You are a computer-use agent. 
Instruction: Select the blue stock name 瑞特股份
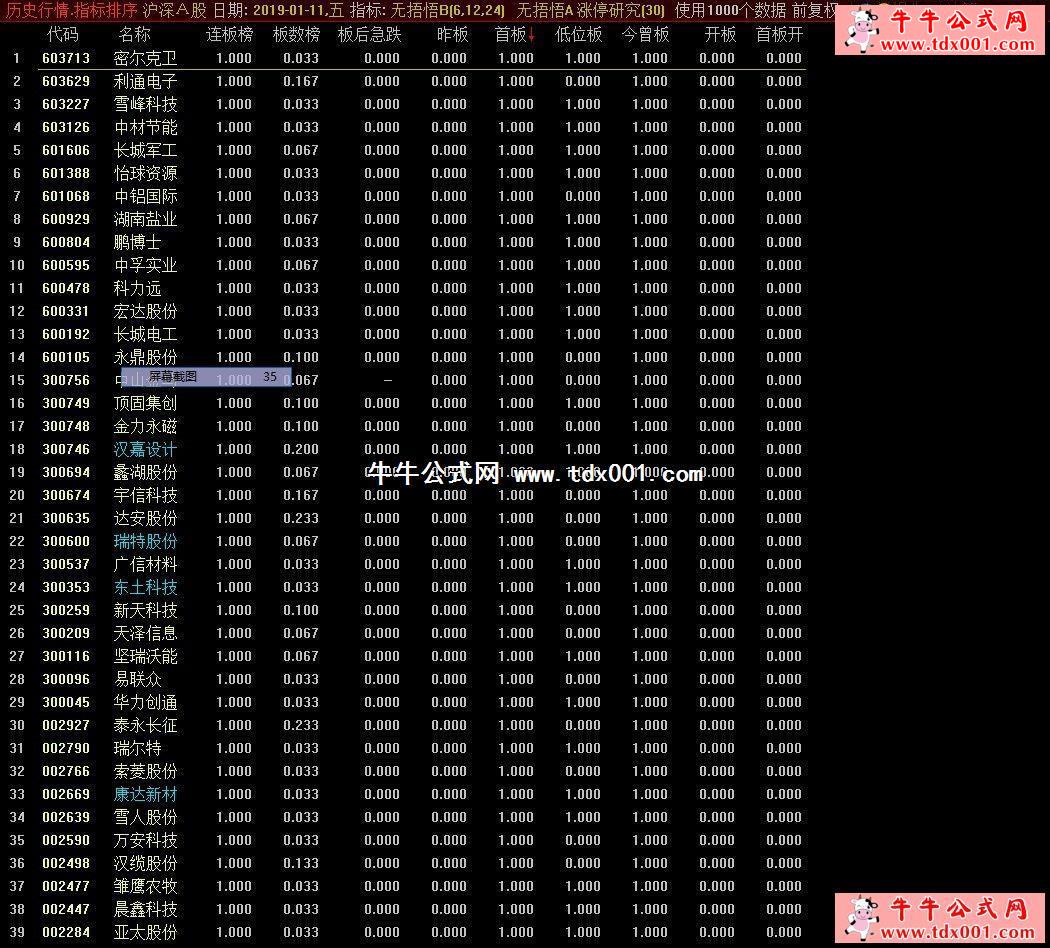pos(145,541)
